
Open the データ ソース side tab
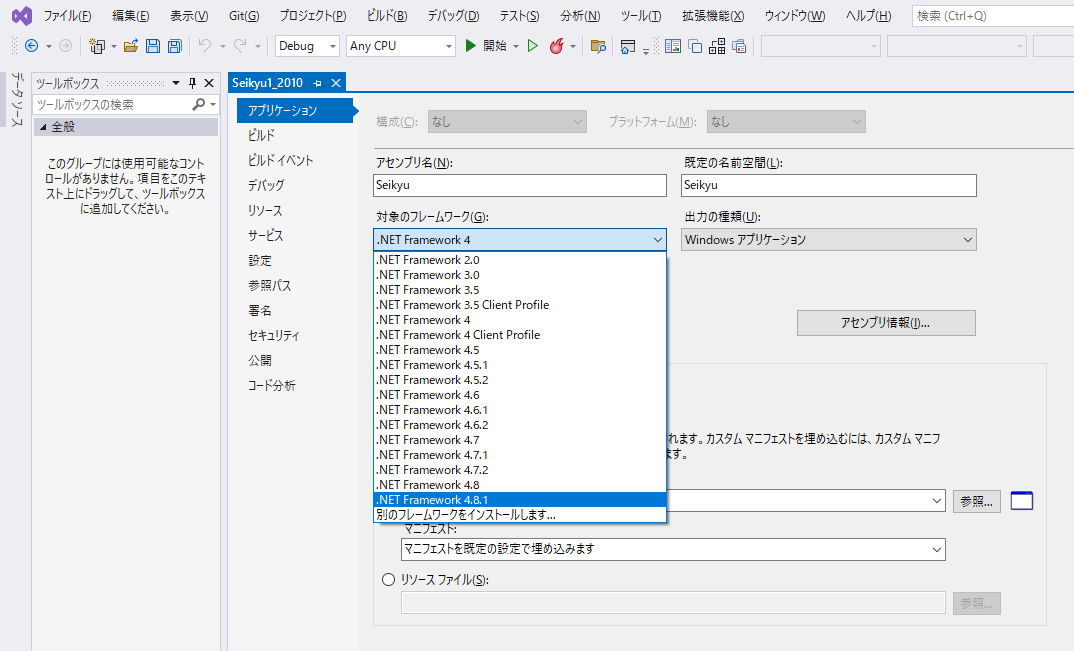pos(17,99)
